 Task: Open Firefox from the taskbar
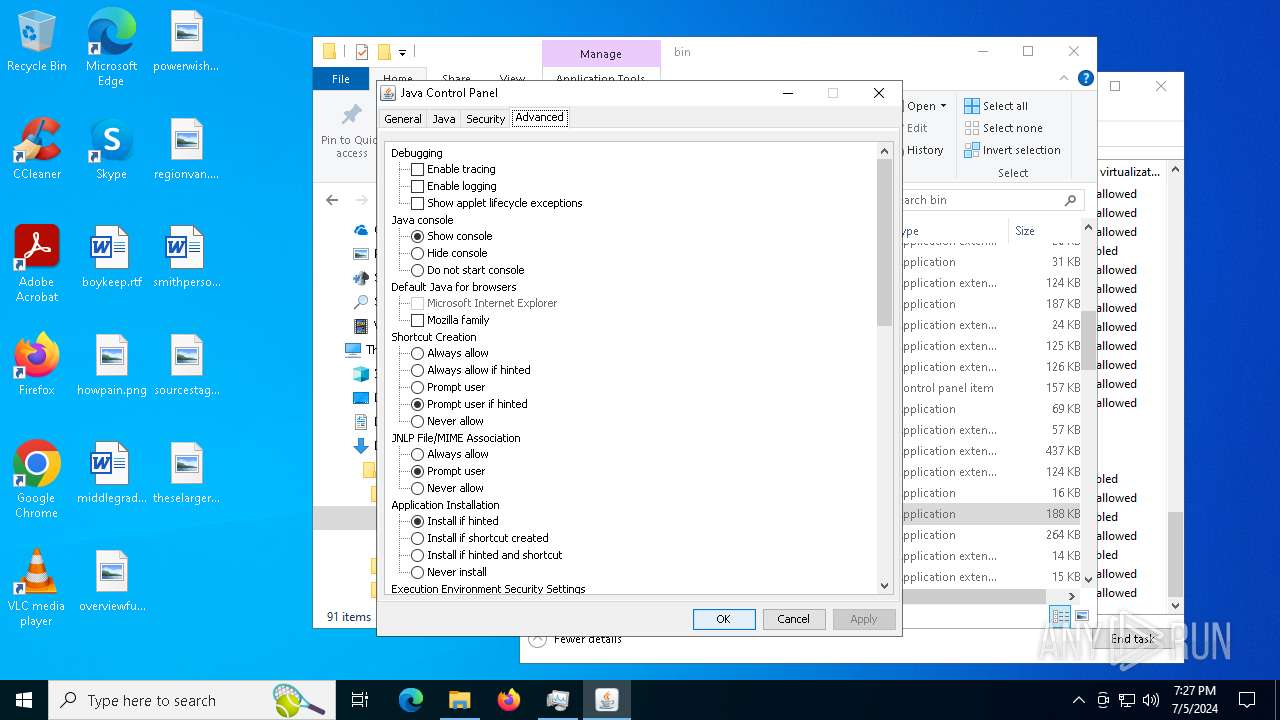tap(509, 700)
